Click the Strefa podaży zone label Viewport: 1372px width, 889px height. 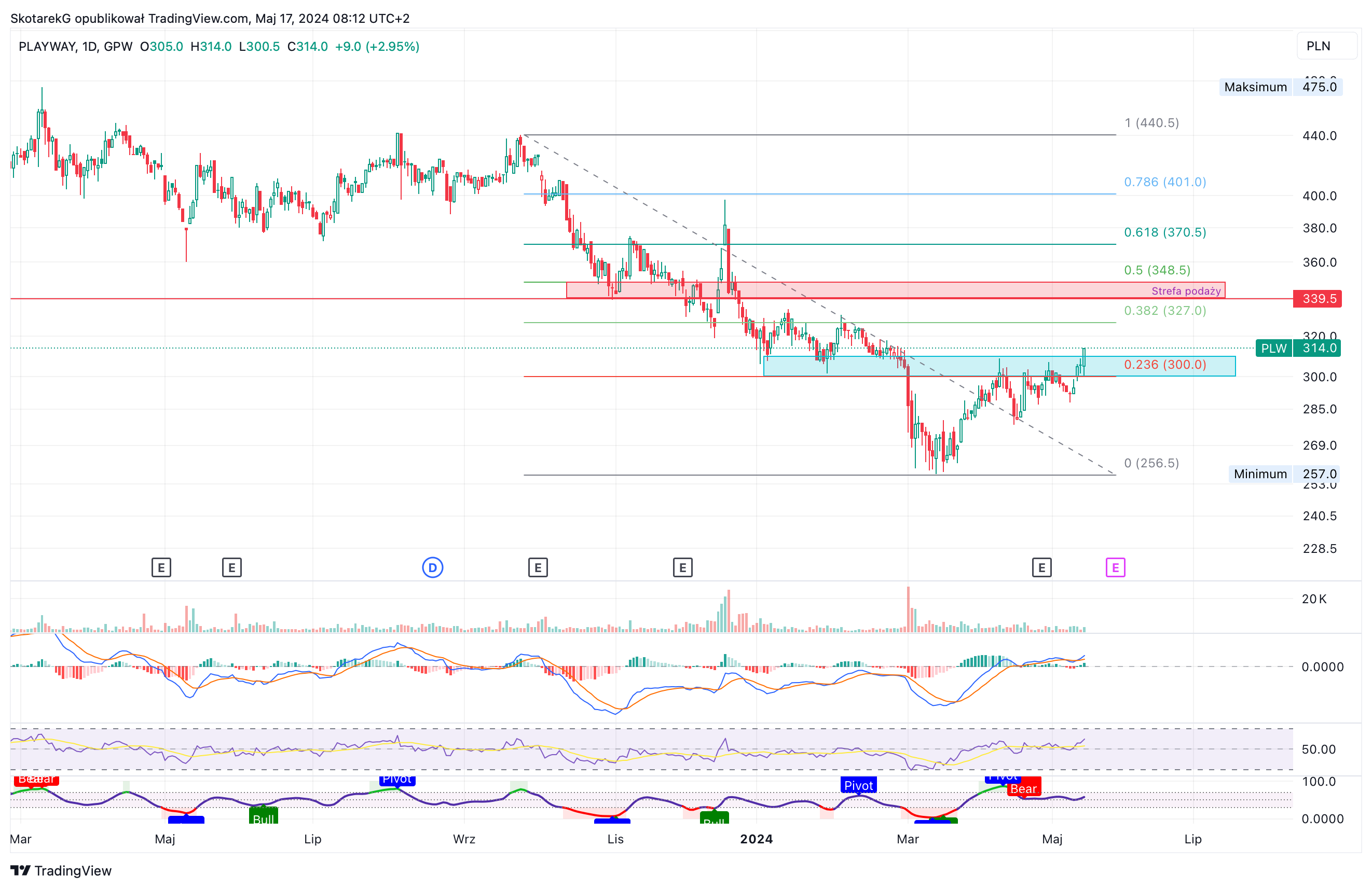[x=1186, y=291]
